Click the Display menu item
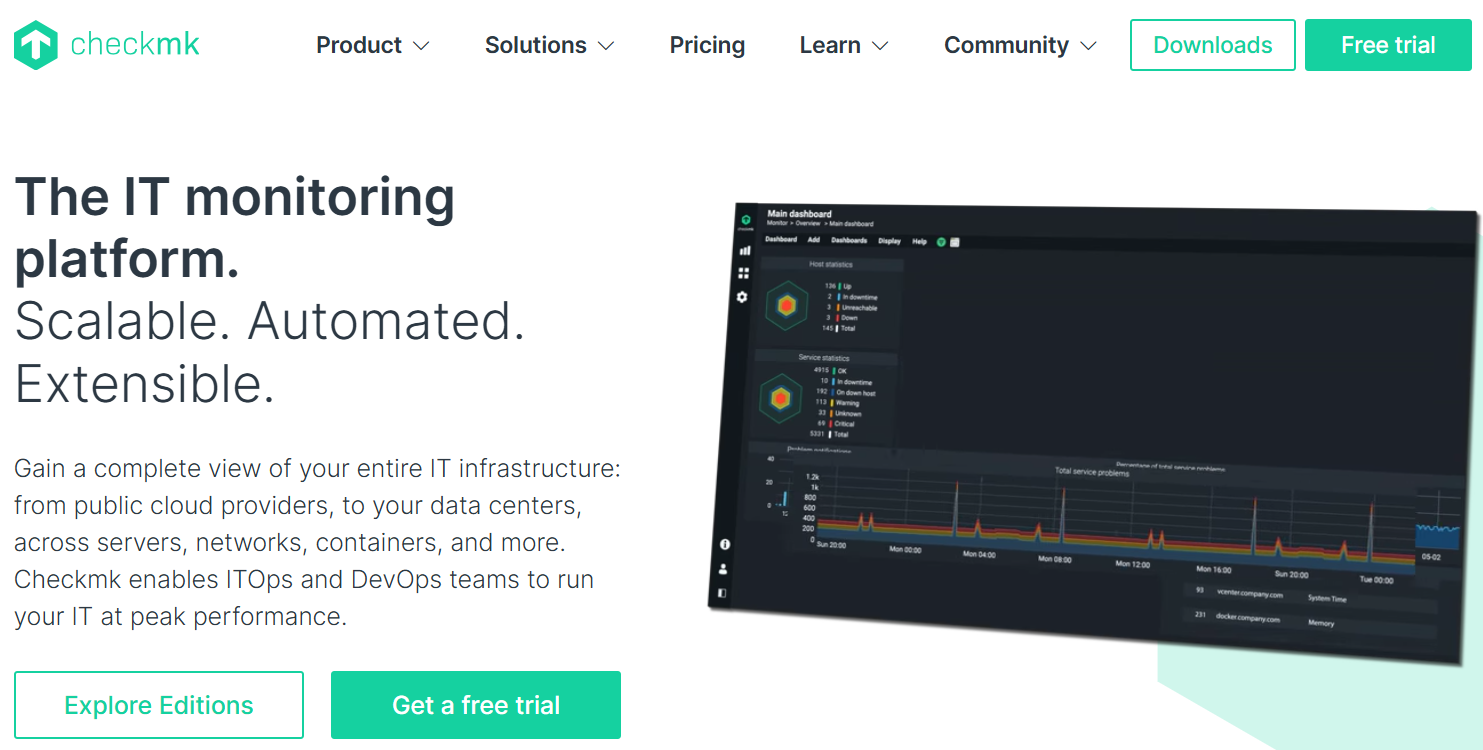 (888, 242)
